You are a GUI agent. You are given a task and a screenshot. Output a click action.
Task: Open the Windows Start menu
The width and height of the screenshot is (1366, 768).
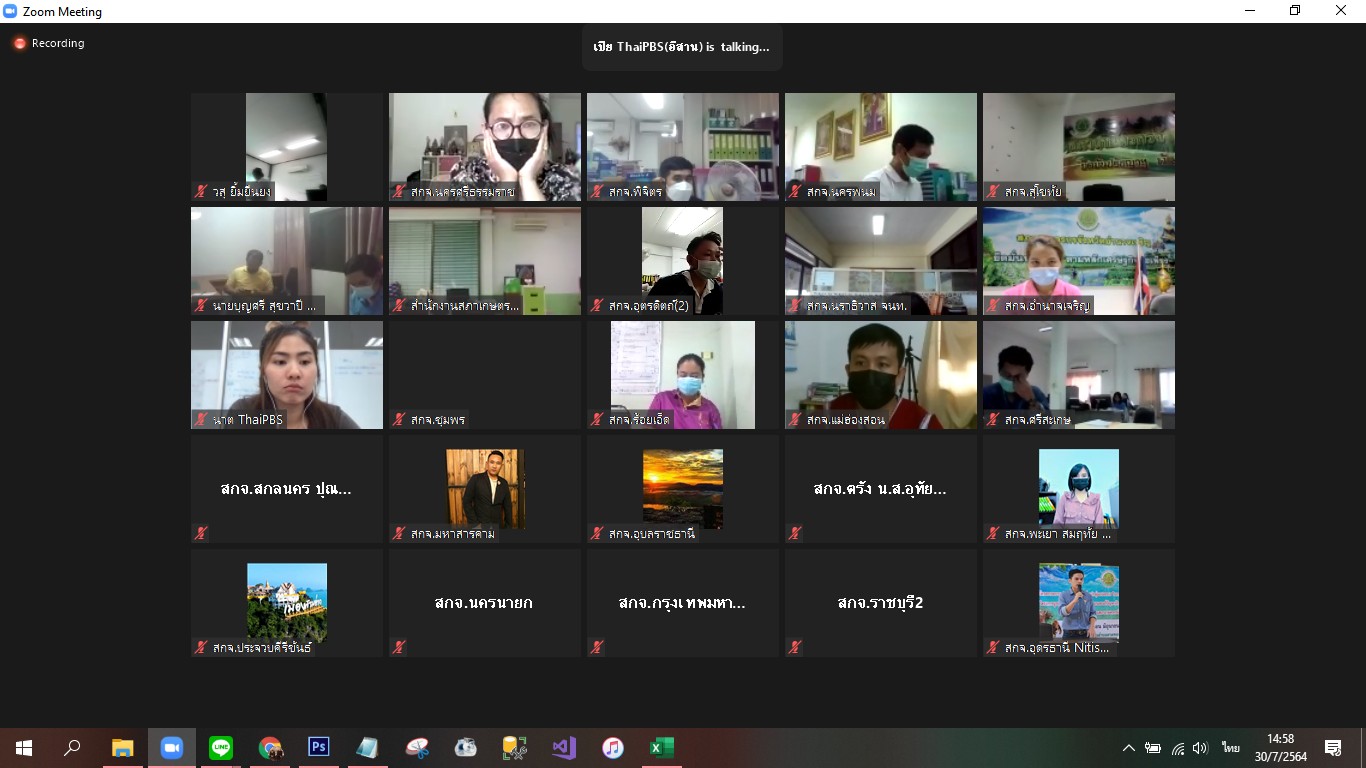click(x=24, y=748)
